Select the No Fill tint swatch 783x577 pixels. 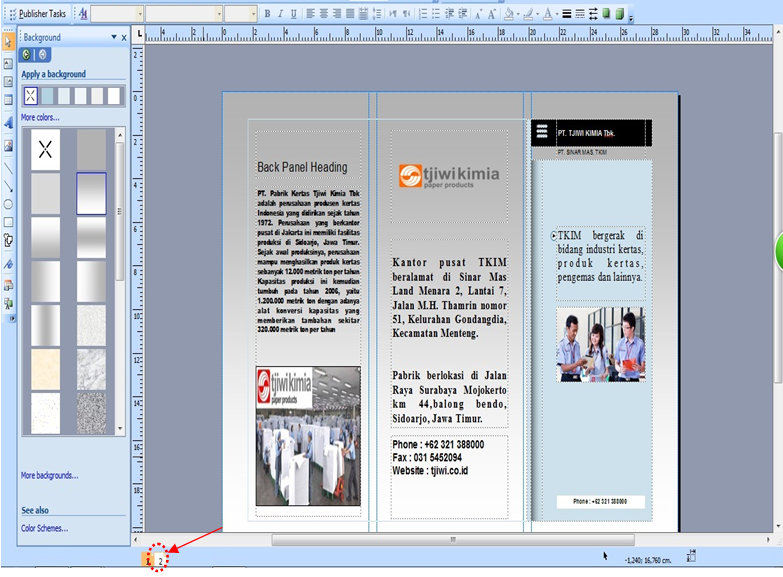[30, 95]
